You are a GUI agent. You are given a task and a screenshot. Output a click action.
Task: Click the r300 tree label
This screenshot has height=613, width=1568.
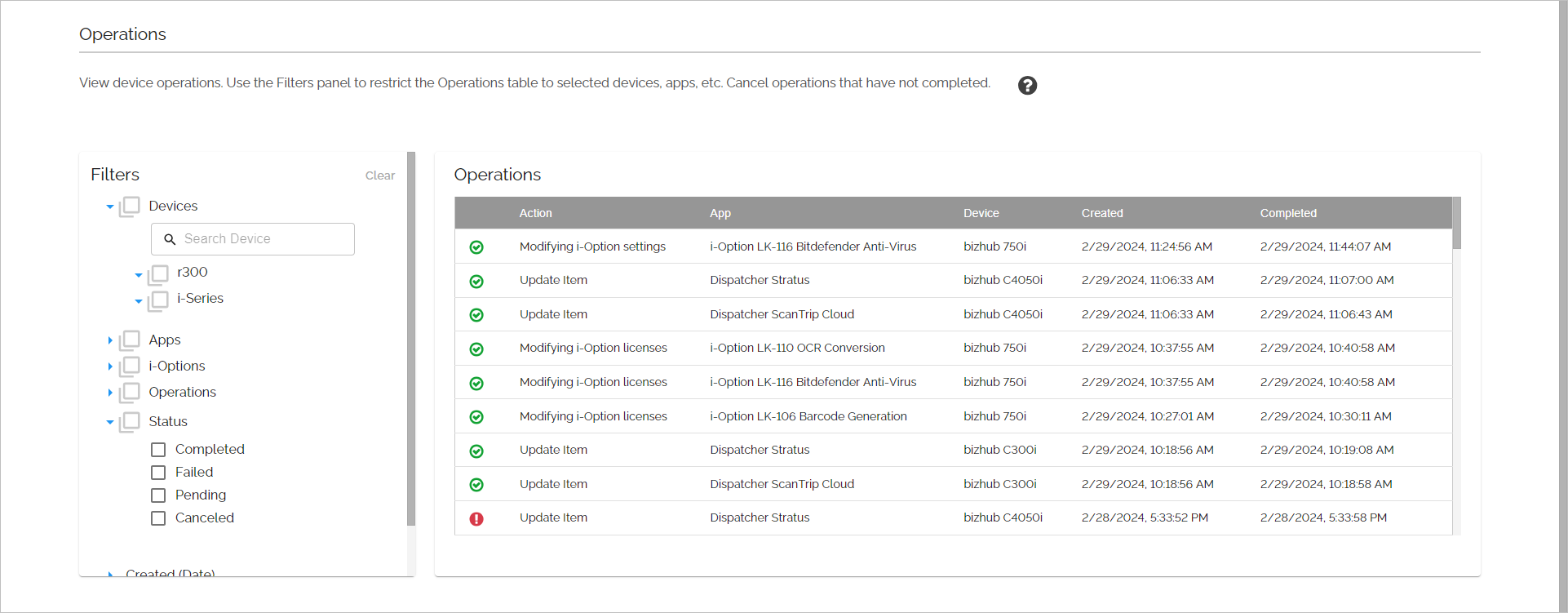(193, 272)
